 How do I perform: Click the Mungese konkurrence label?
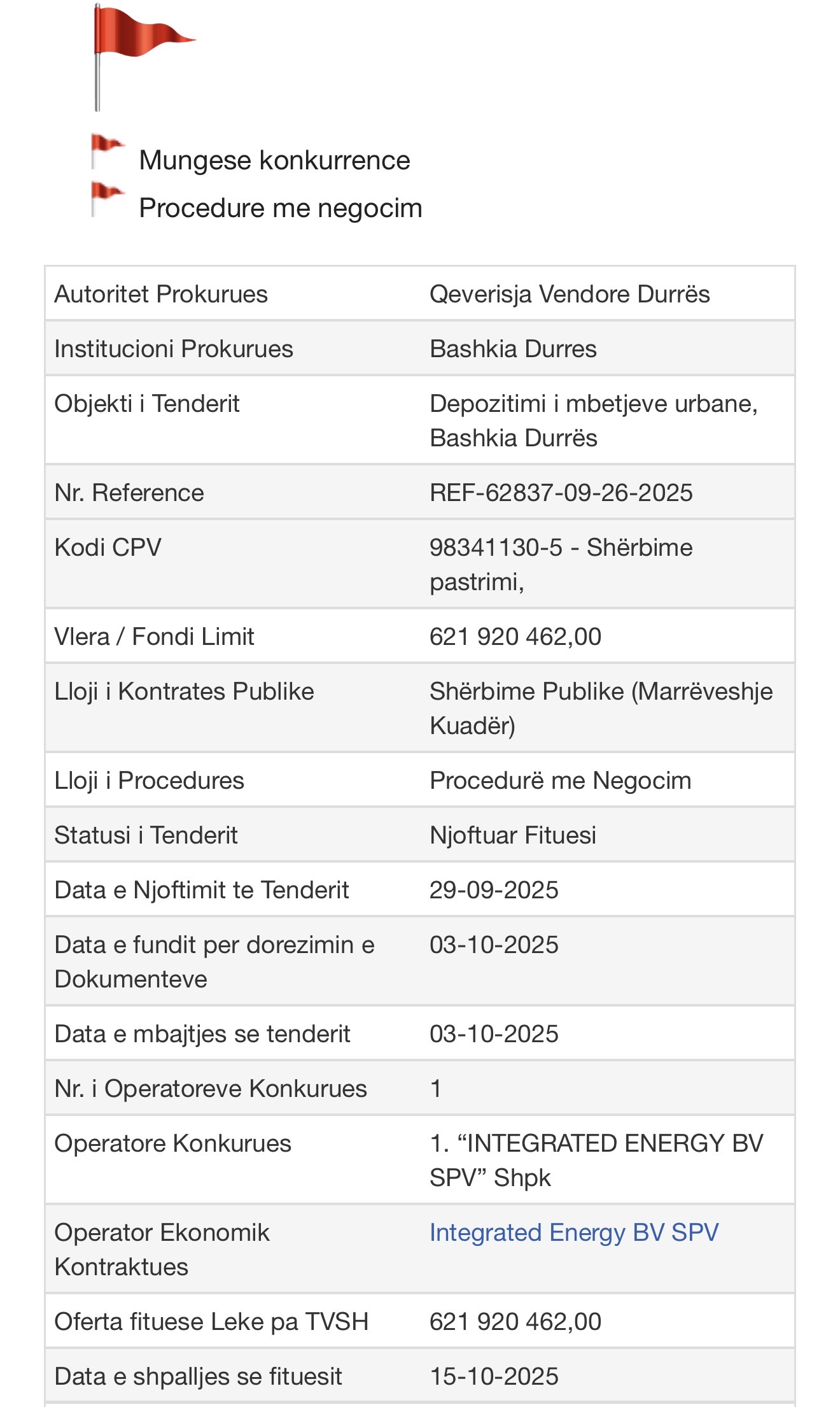click(274, 160)
